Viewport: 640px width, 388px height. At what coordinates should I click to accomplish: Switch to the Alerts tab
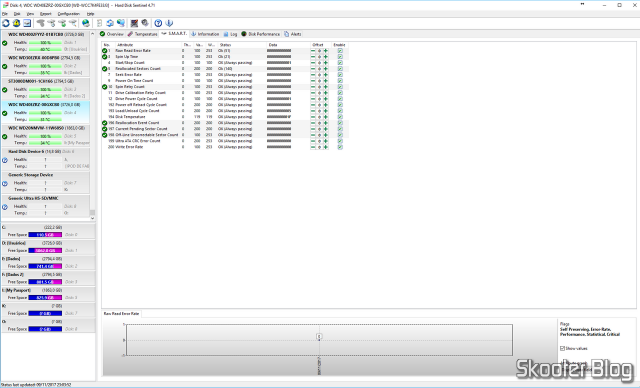293,34
